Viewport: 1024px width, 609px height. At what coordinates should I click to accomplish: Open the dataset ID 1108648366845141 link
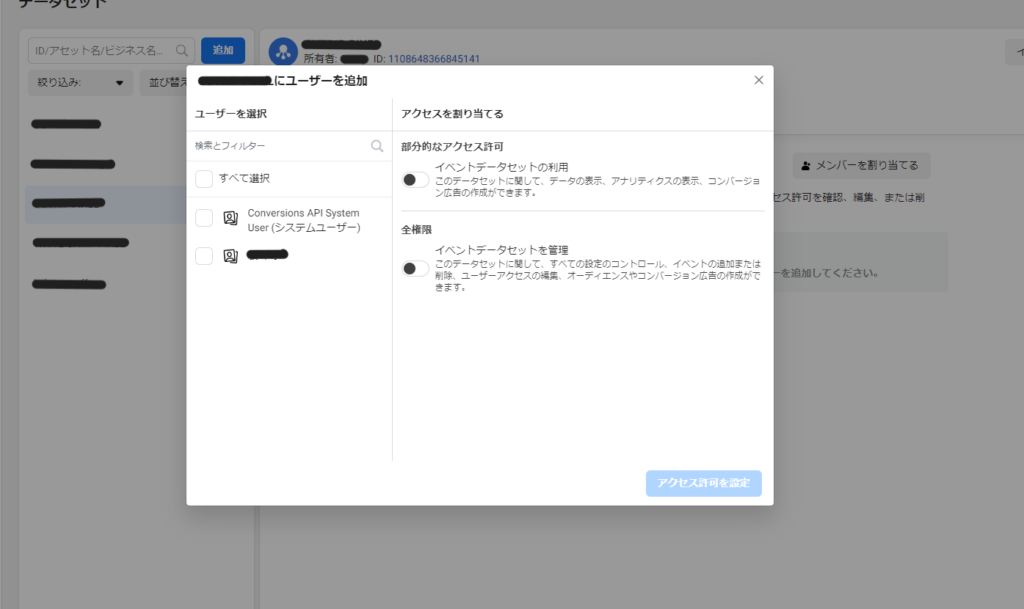433,59
